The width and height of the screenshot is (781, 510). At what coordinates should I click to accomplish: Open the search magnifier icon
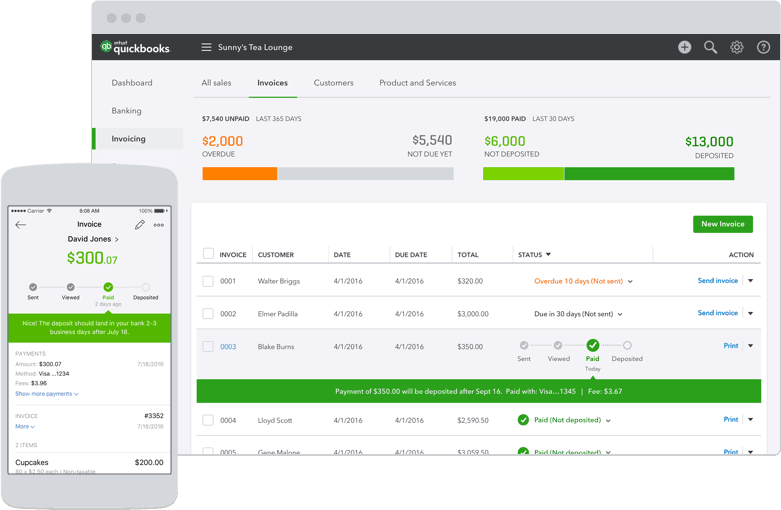click(710, 47)
